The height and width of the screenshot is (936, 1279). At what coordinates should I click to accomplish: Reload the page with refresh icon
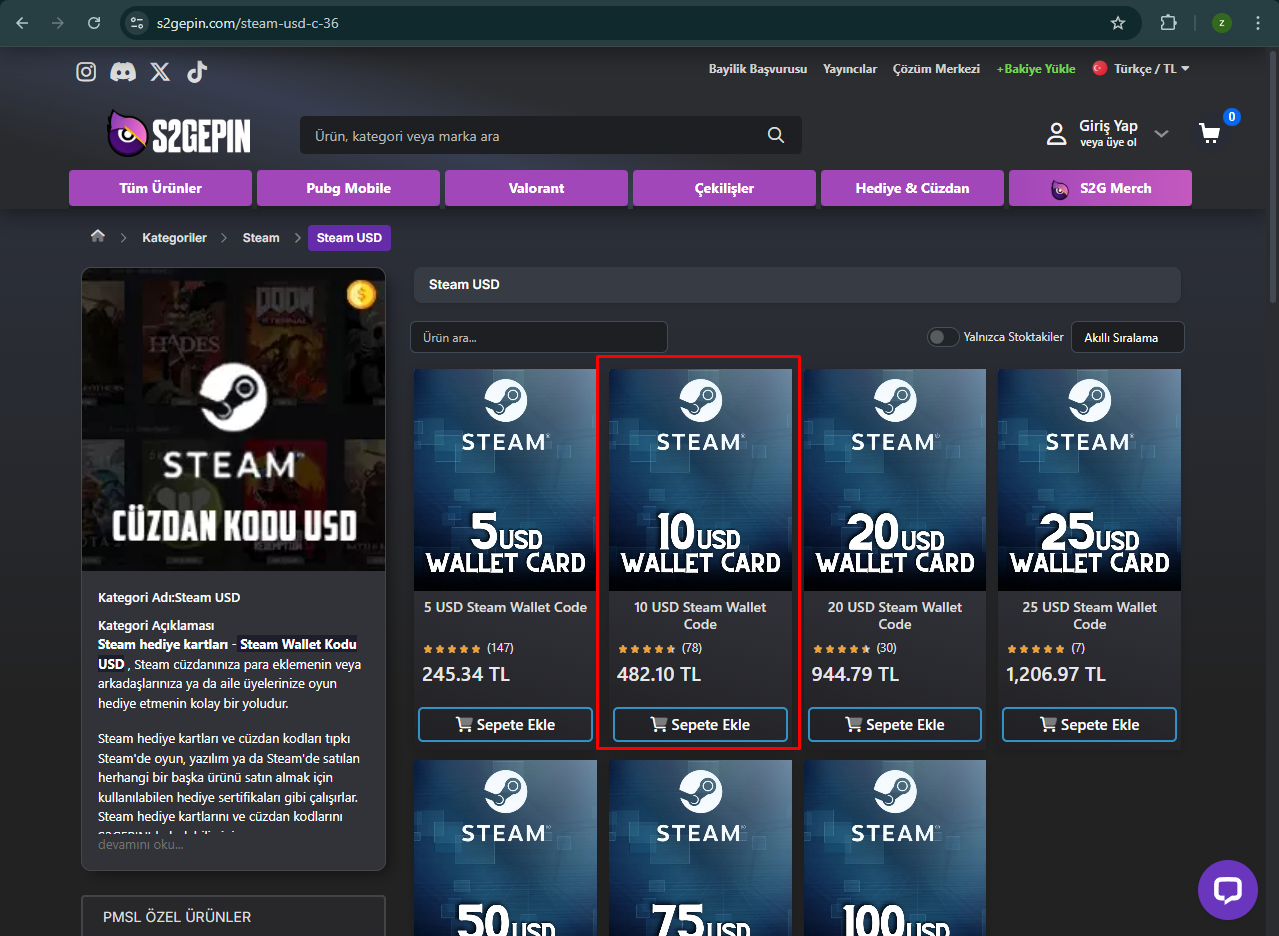(x=94, y=22)
